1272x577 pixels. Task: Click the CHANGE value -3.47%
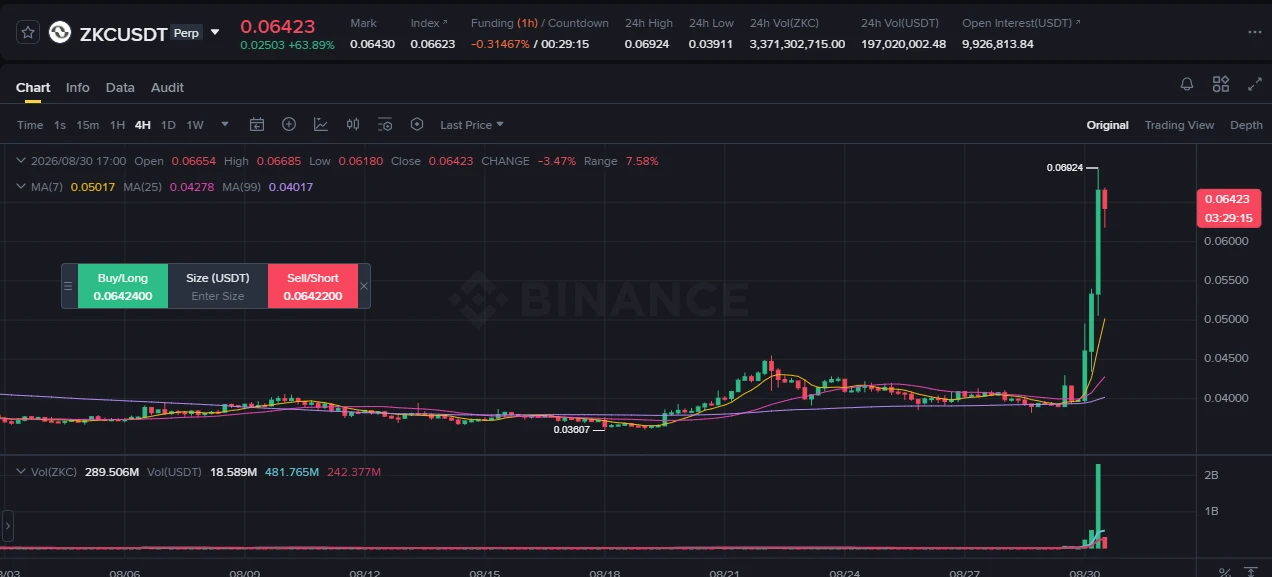tap(556, 161)
